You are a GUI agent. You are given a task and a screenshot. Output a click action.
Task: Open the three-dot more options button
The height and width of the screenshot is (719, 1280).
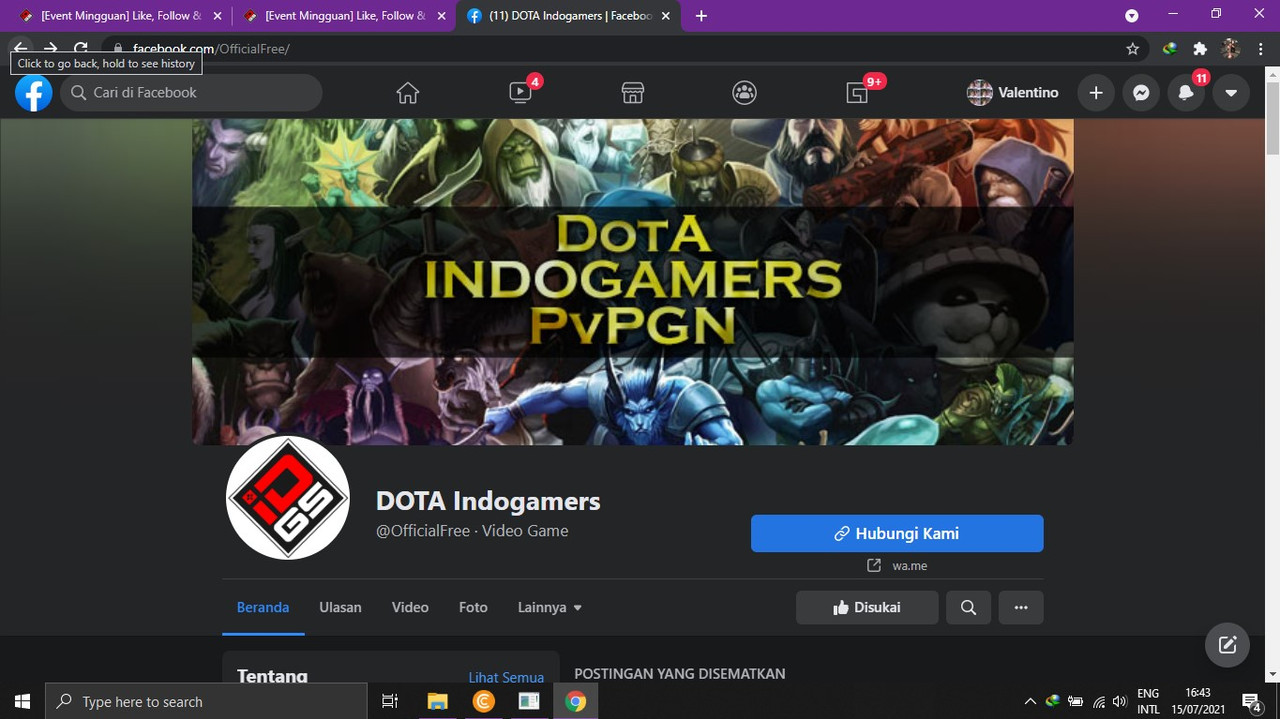[x=1021, y=607]
